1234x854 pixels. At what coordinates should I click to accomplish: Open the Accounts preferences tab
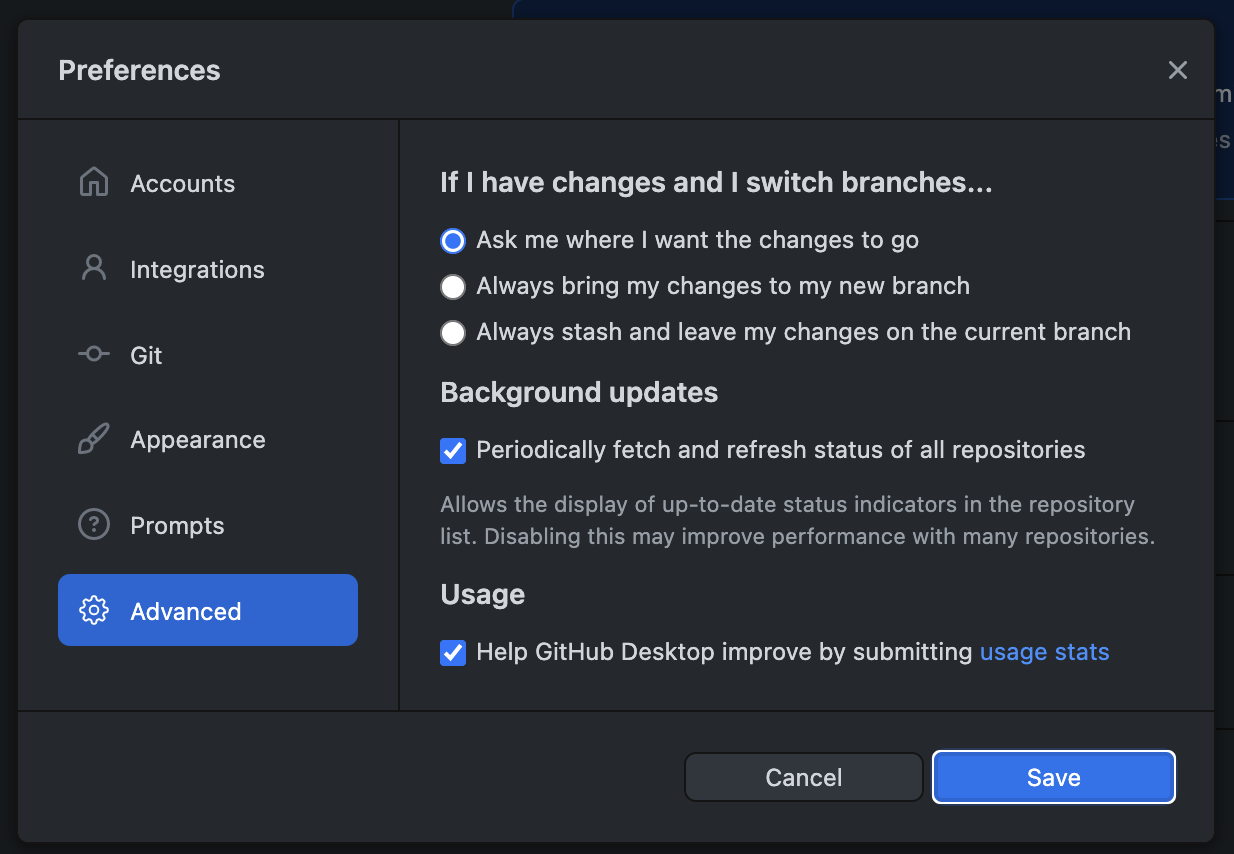tap(208, 183)
